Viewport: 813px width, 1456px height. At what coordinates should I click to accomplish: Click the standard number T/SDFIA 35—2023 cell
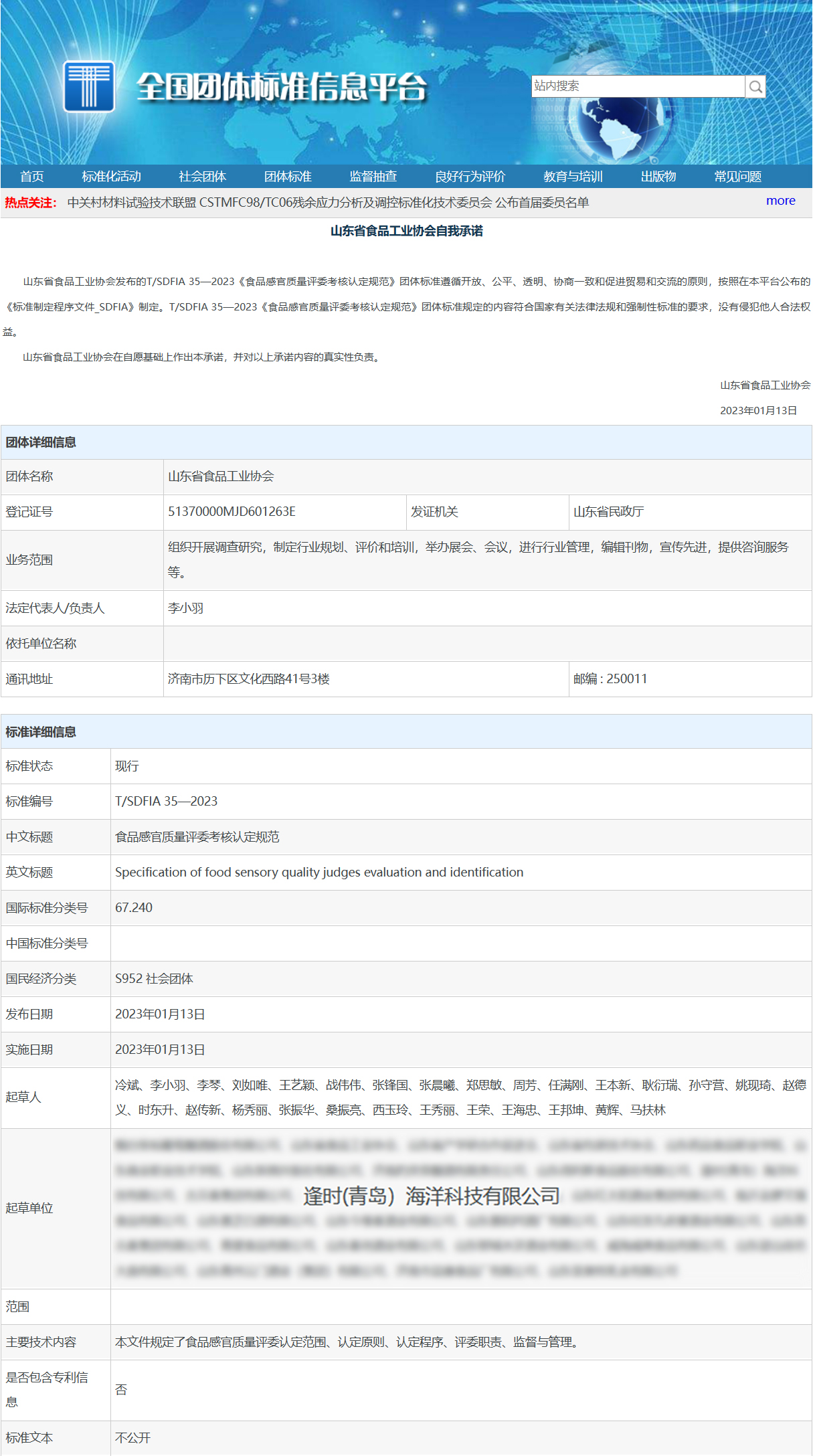pos(166,802)
